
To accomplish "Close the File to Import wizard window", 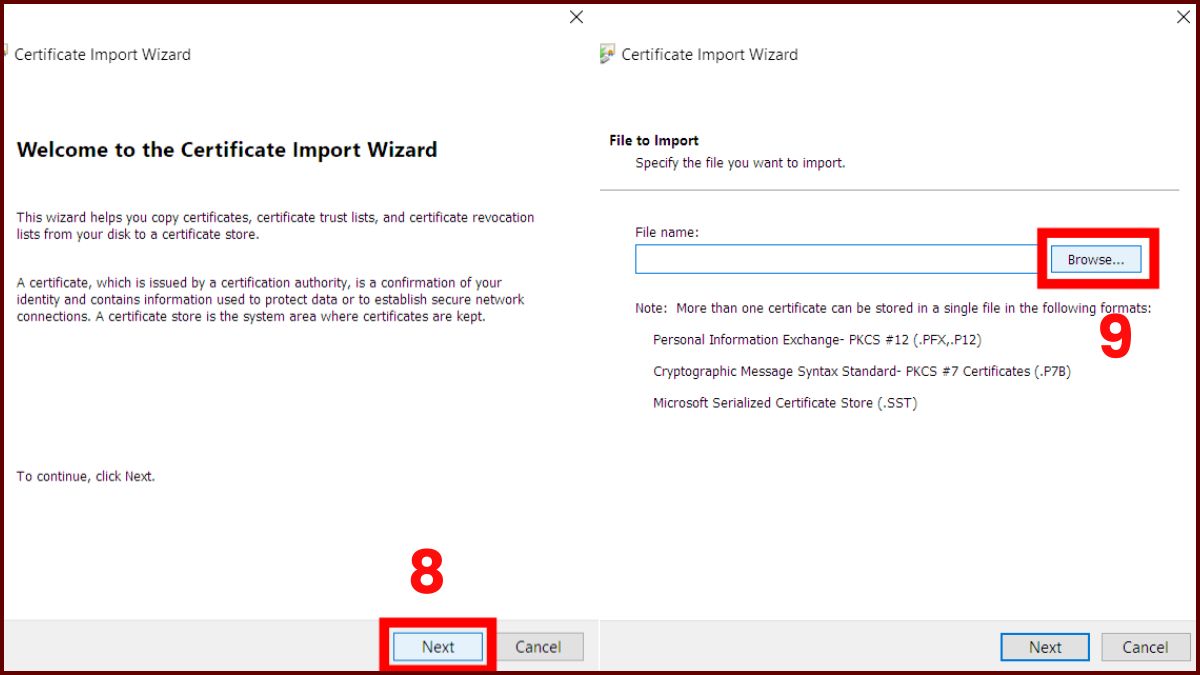I will pos(1184,17).
